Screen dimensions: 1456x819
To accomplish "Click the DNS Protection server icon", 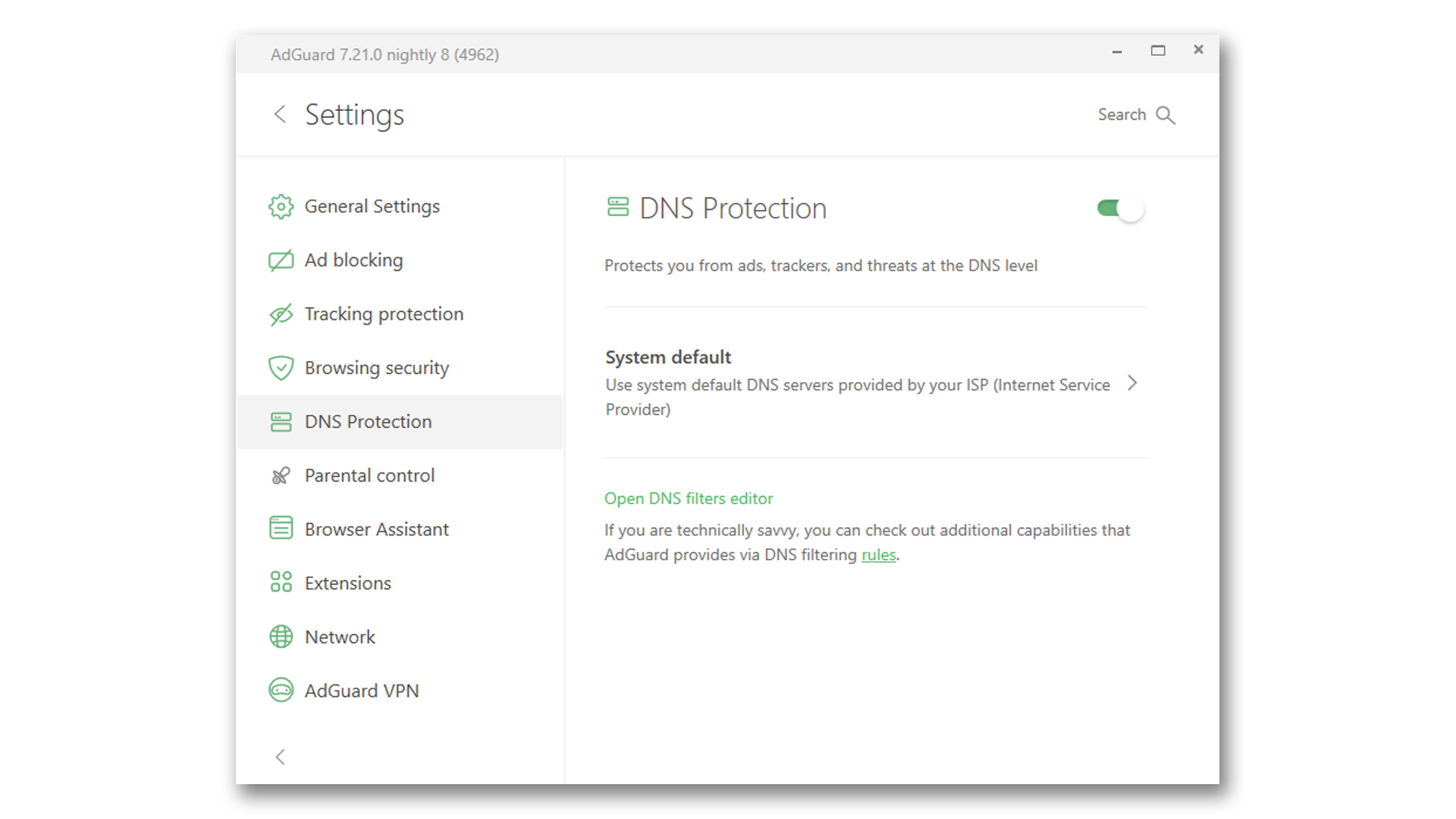I will coord(281,421).
